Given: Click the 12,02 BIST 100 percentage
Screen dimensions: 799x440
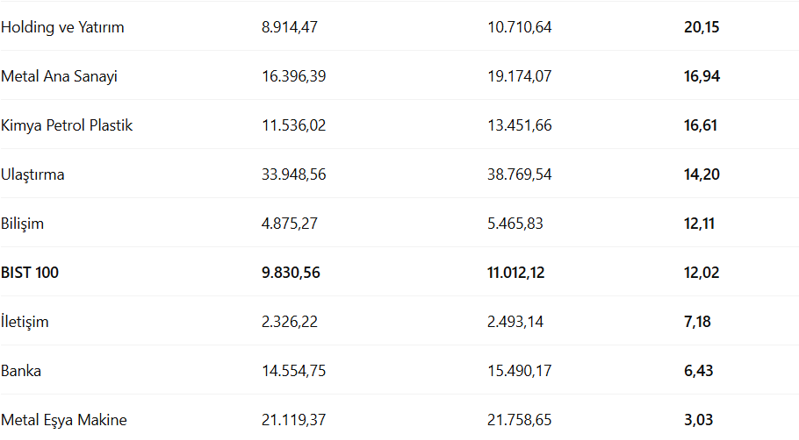Looking at the screenshot, I should pyautogui.click(x=702, y=272).
